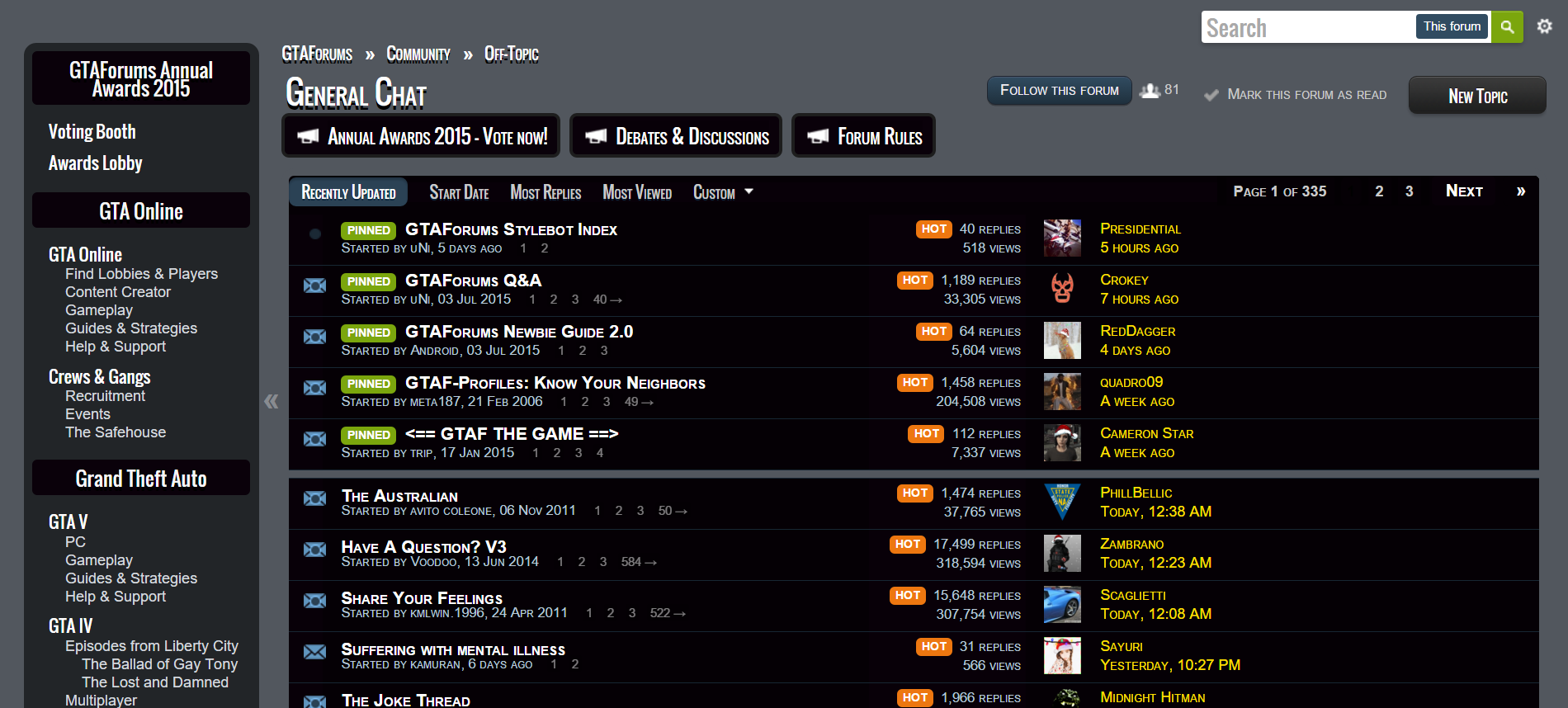Screen dimensions: 1568x708
Task: Open Crokey's skull mask avatar
Action: (1062, 289)
